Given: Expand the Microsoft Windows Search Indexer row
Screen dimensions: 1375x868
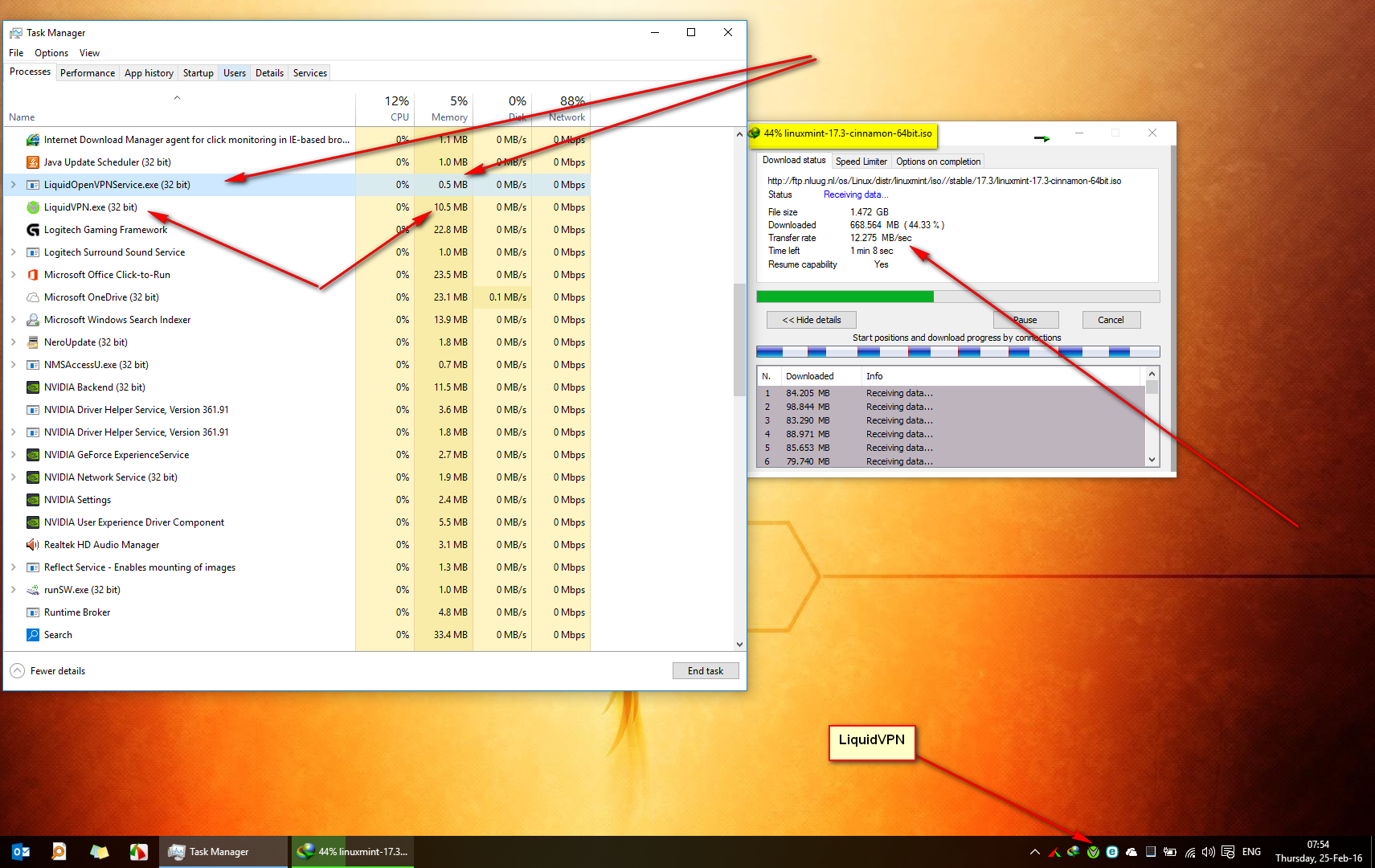Looking at the screenshot, I should tap(14, 320).
